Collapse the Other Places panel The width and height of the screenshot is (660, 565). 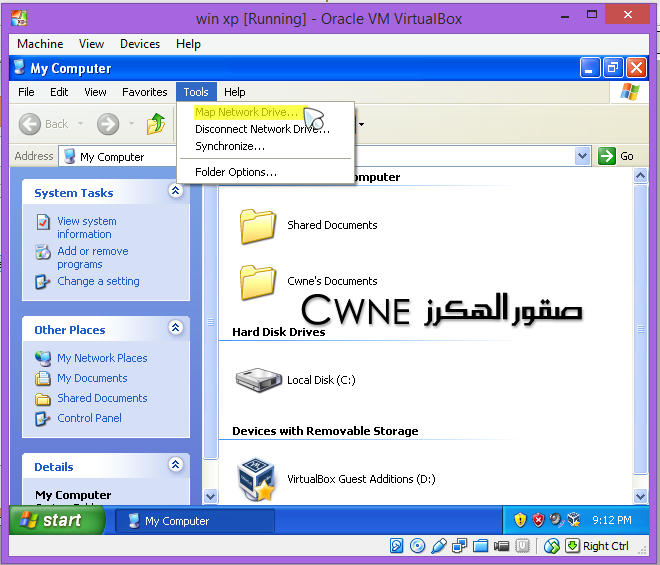(176, 328)
